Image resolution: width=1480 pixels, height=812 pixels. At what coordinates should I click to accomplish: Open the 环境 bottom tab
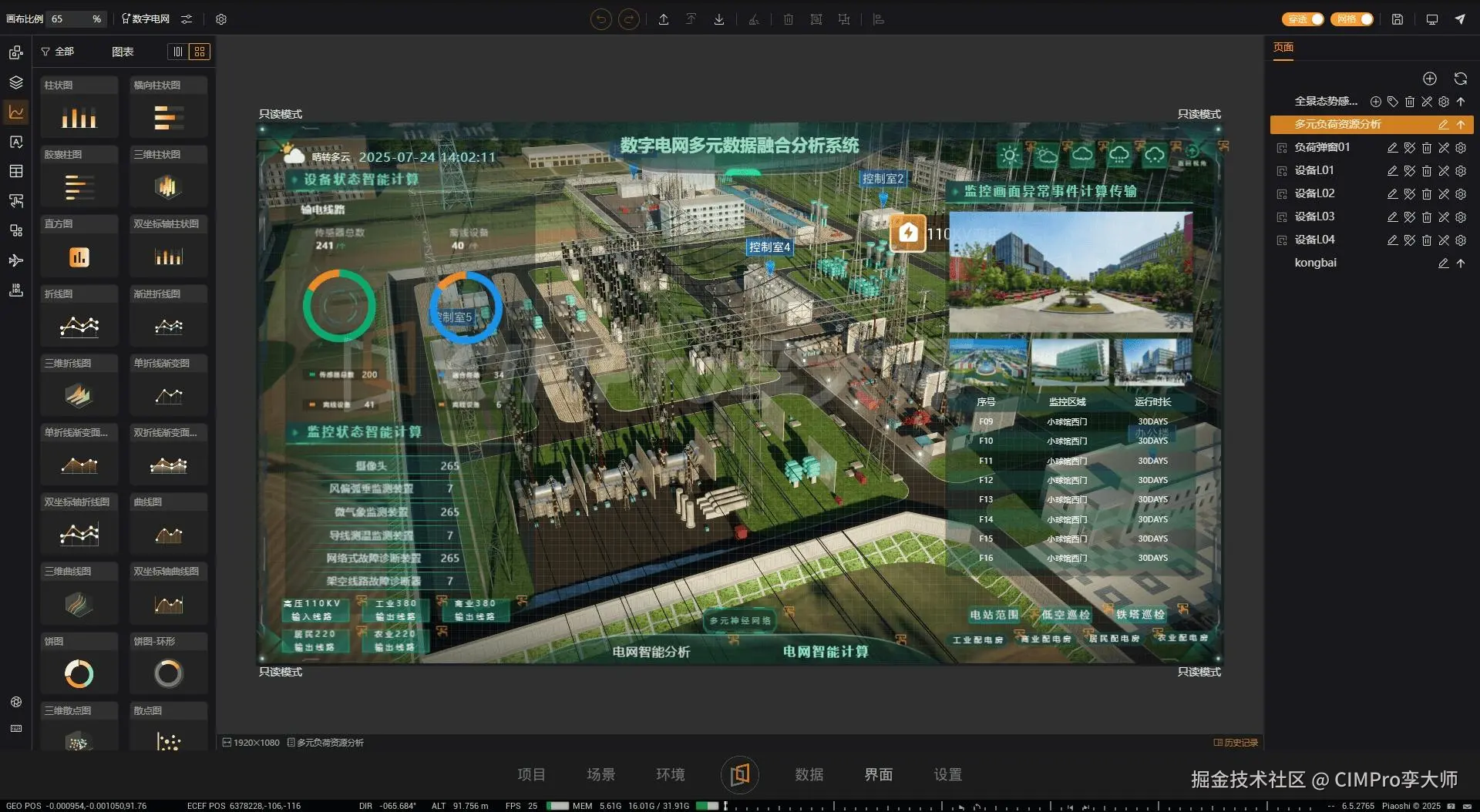click(670, 774)
